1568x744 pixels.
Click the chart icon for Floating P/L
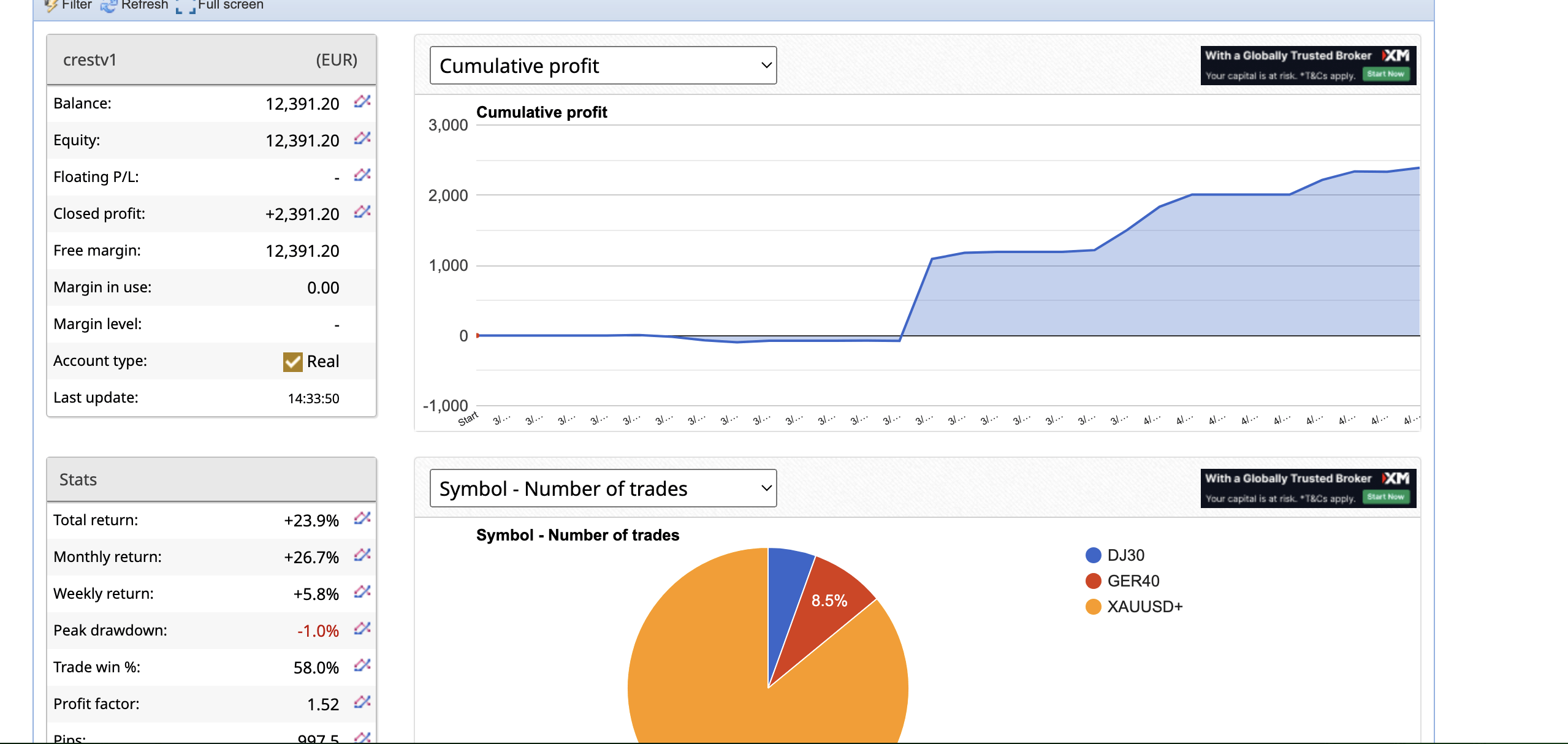(362, 175)
